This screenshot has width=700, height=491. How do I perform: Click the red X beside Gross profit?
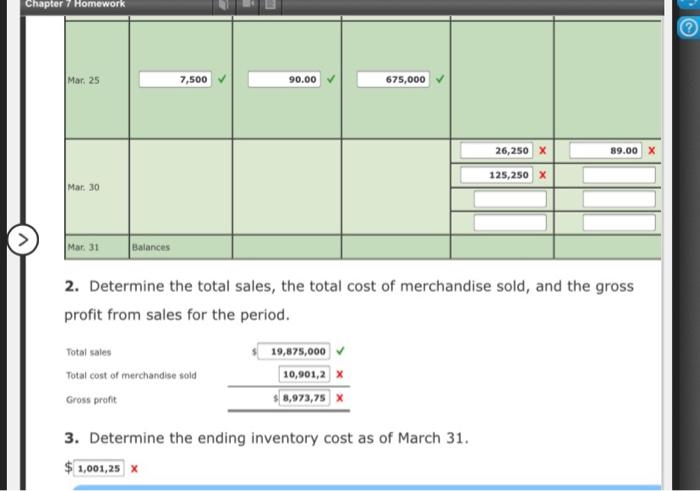click(x=340, y=398)
